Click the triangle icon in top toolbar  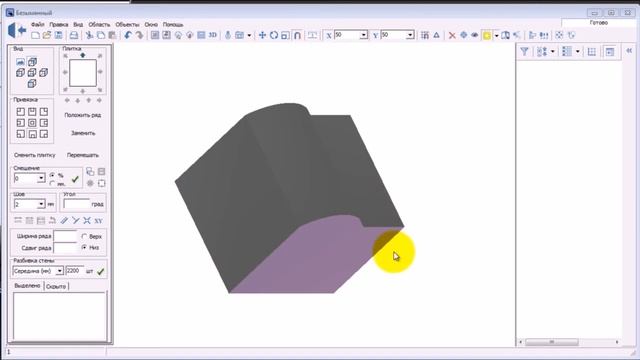[x=436, y=36]
